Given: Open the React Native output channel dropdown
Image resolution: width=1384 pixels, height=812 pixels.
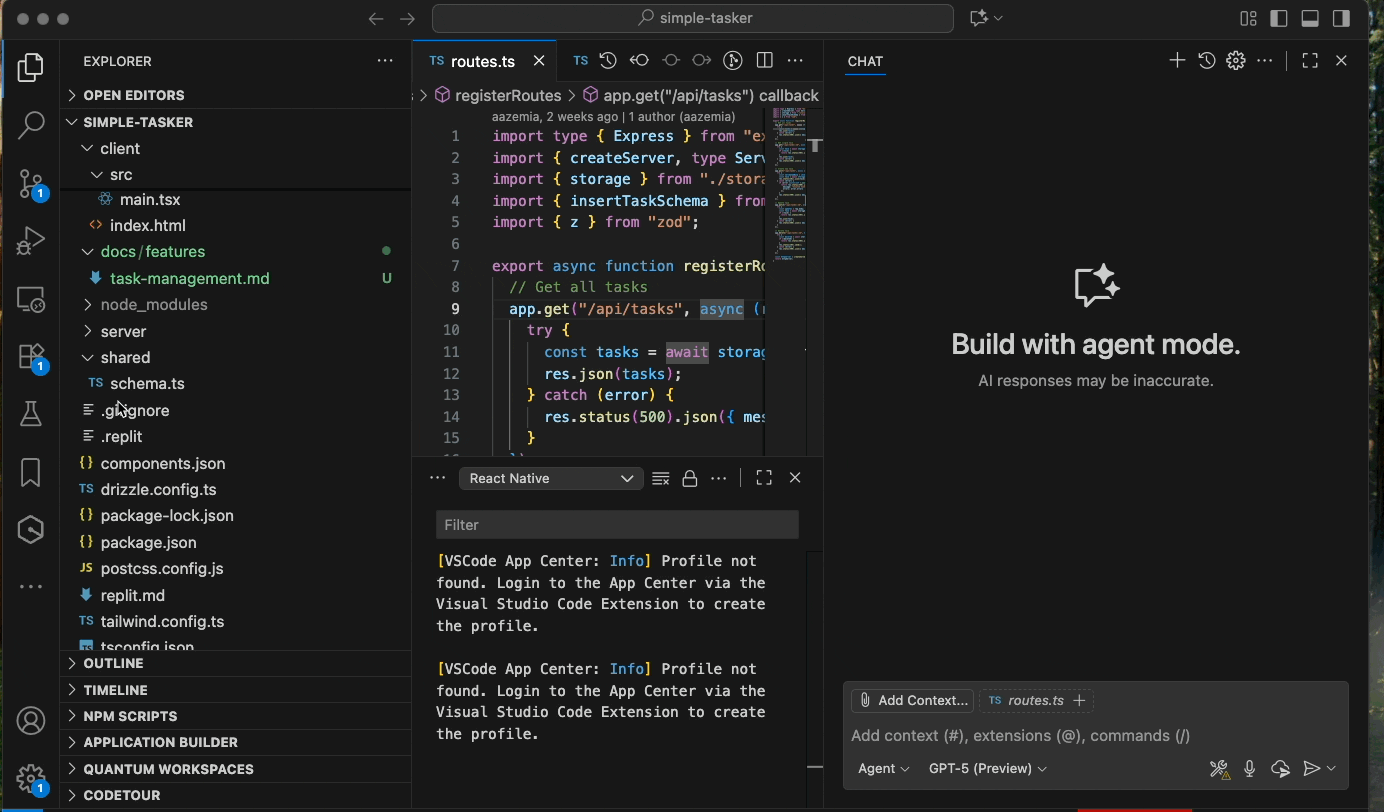Looking at the screenshot, I should 550,479.
